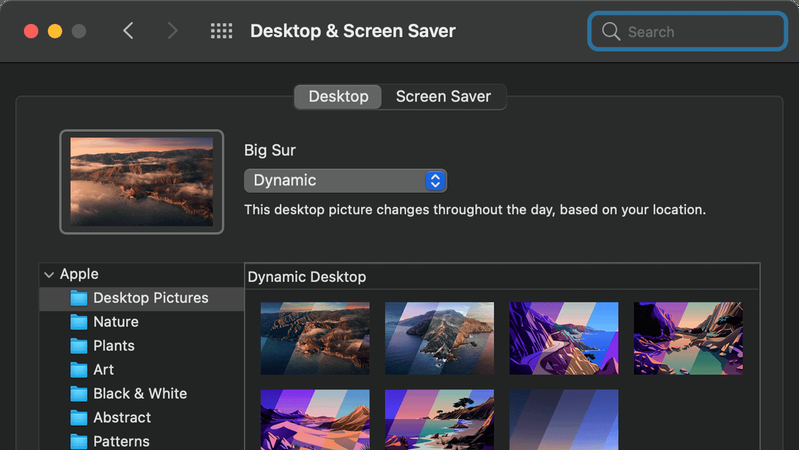
Task: Select Desktop Pictures in sidebar
Action: [150, 298]
